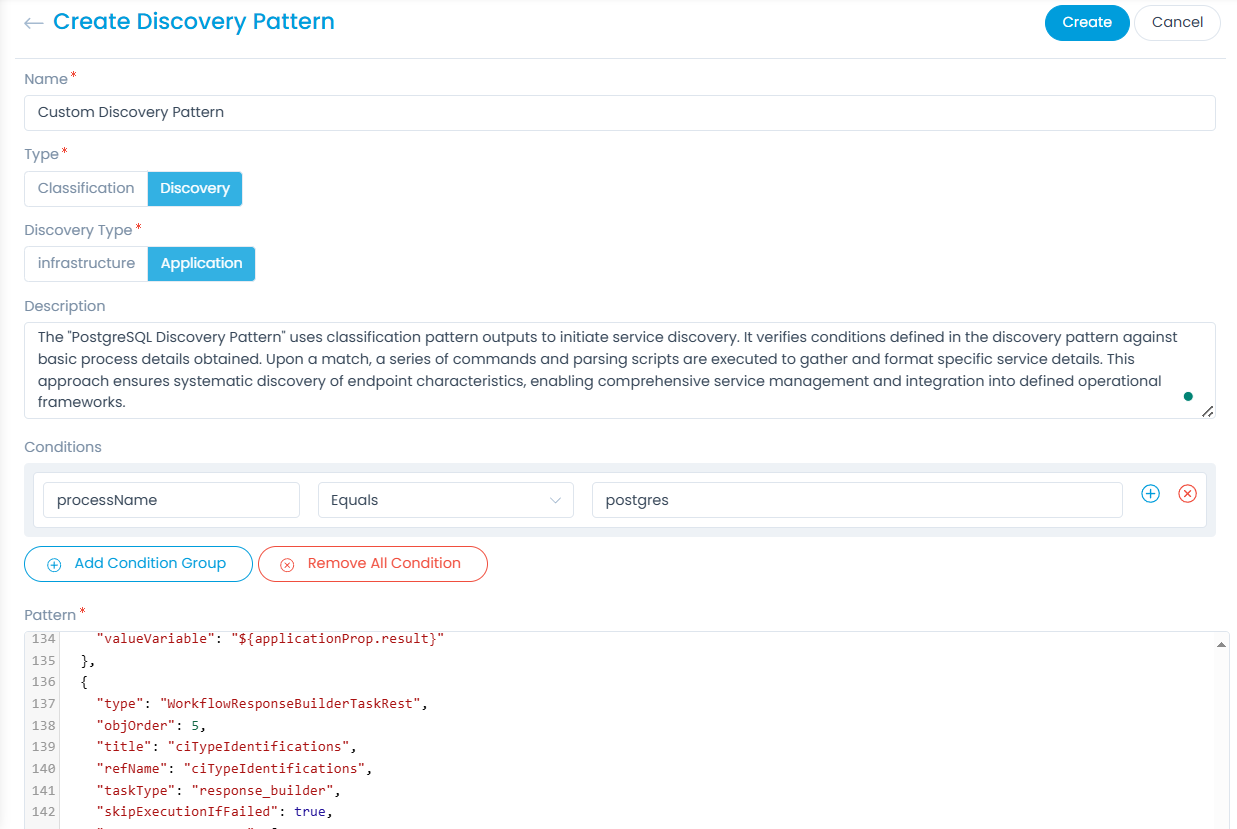Select the Classification type option
Screen dimensions: 1237x829
click(x=86, y=188)
